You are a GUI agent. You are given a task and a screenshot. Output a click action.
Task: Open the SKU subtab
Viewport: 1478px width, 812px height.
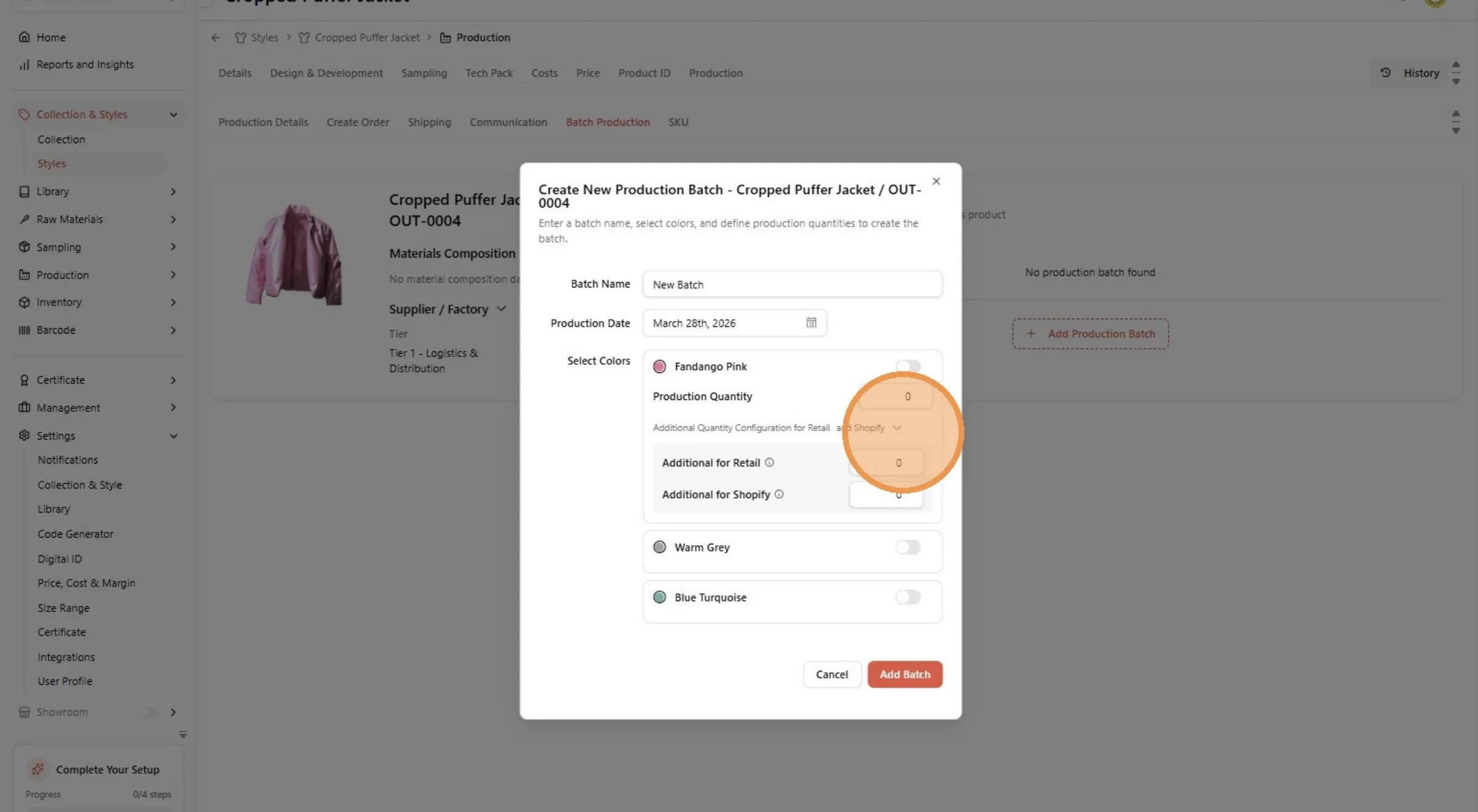(x=678, y=122)
